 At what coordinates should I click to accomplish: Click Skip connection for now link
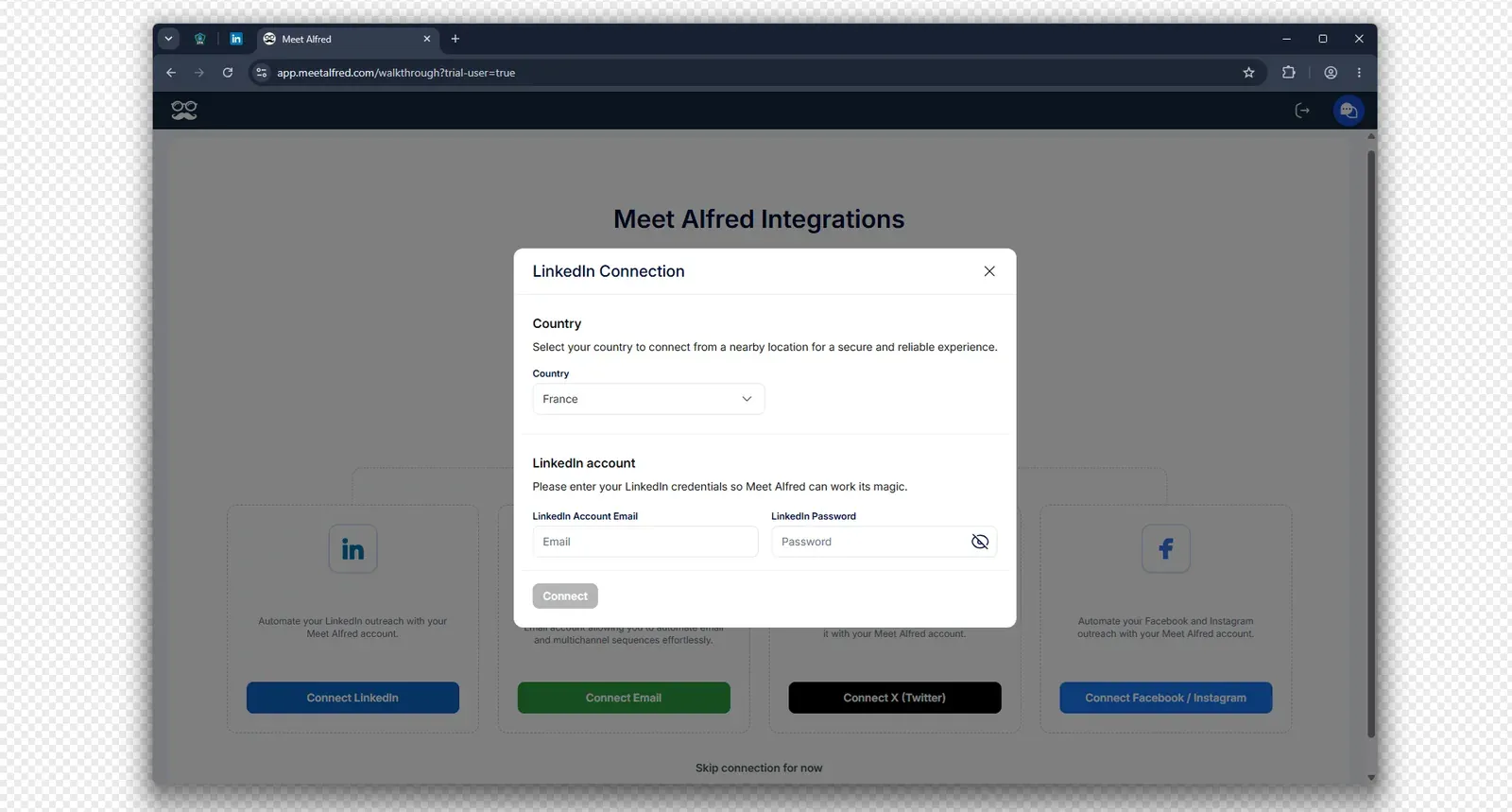click(x=759, y=769)
